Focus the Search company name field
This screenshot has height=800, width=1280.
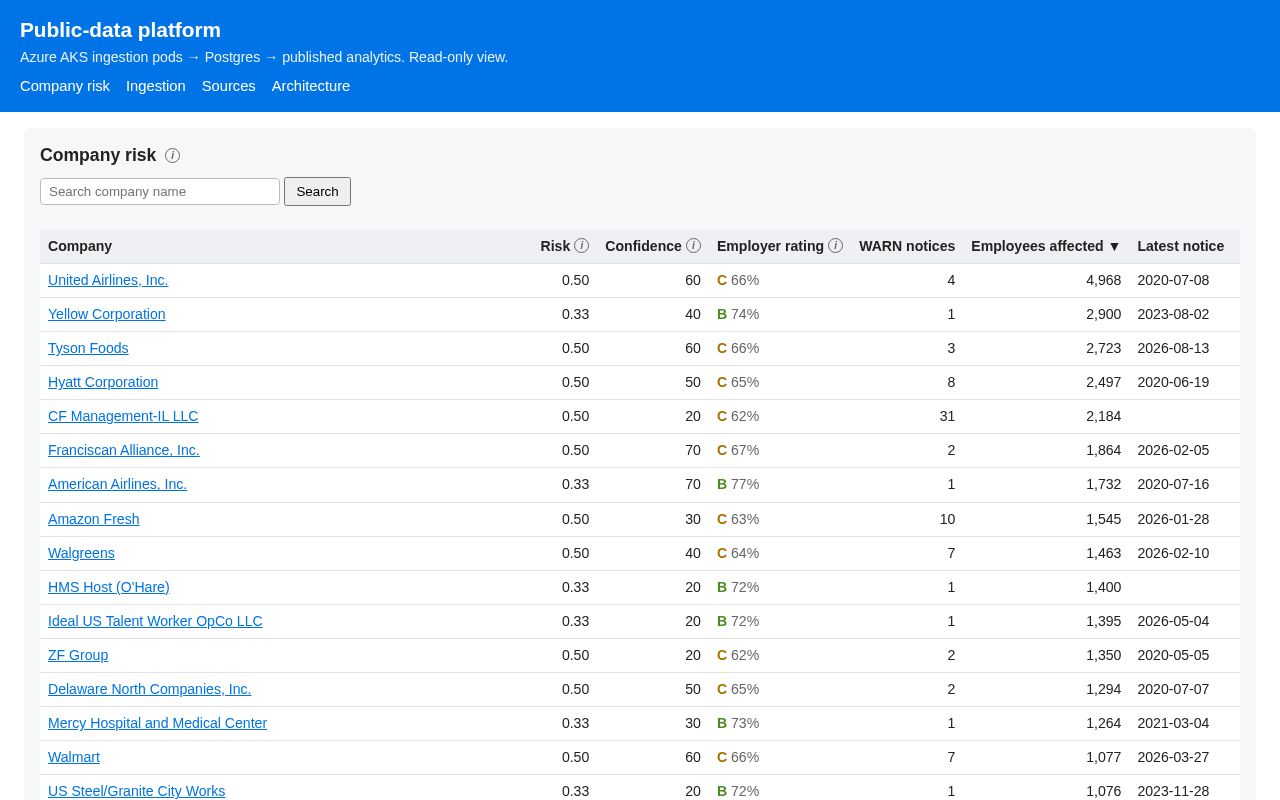160,191
